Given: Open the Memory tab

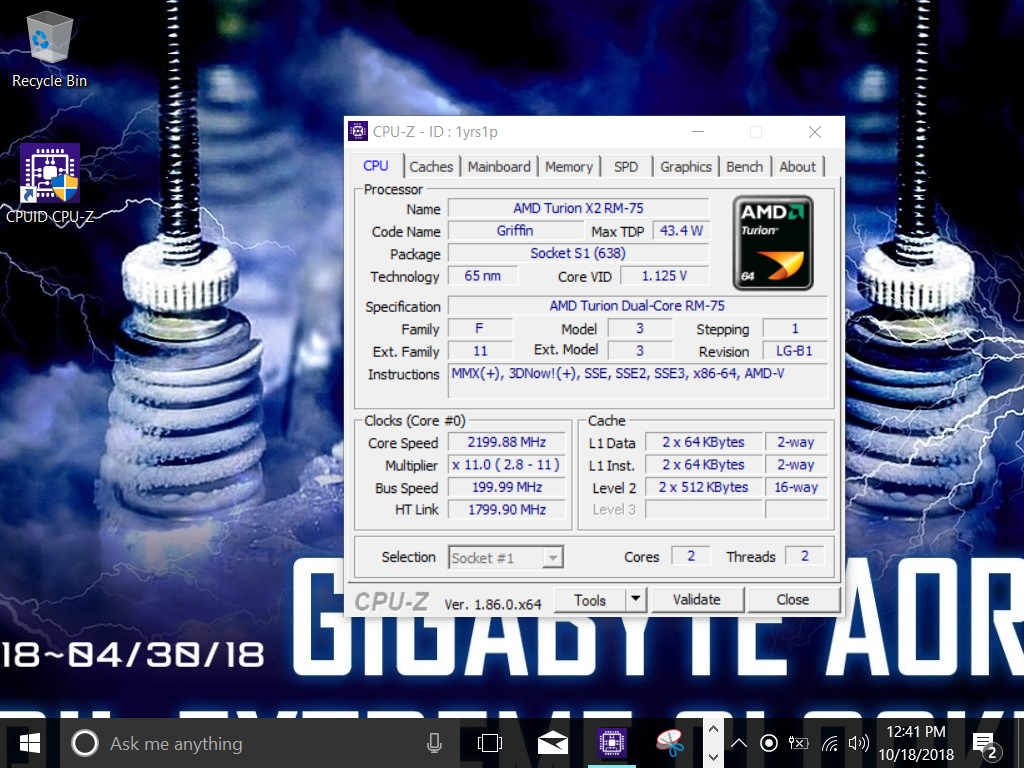Looking at the screenshot, I should 569,167.
